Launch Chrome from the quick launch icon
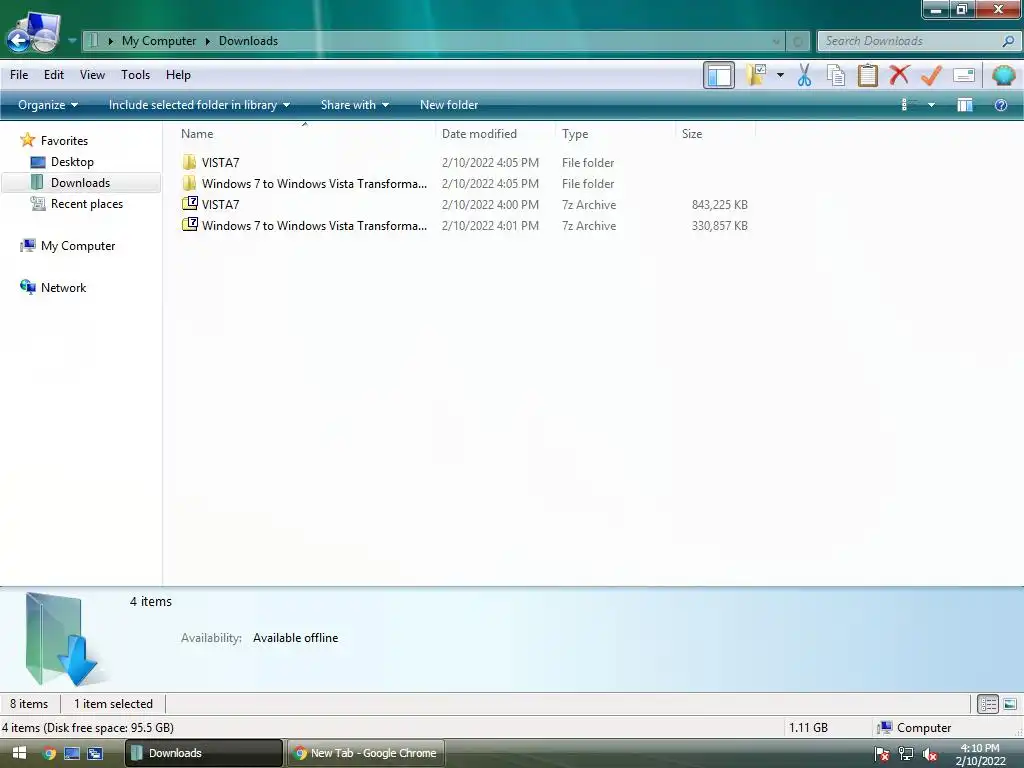This screenshot has height=768, width=1024. pos(49,753)
